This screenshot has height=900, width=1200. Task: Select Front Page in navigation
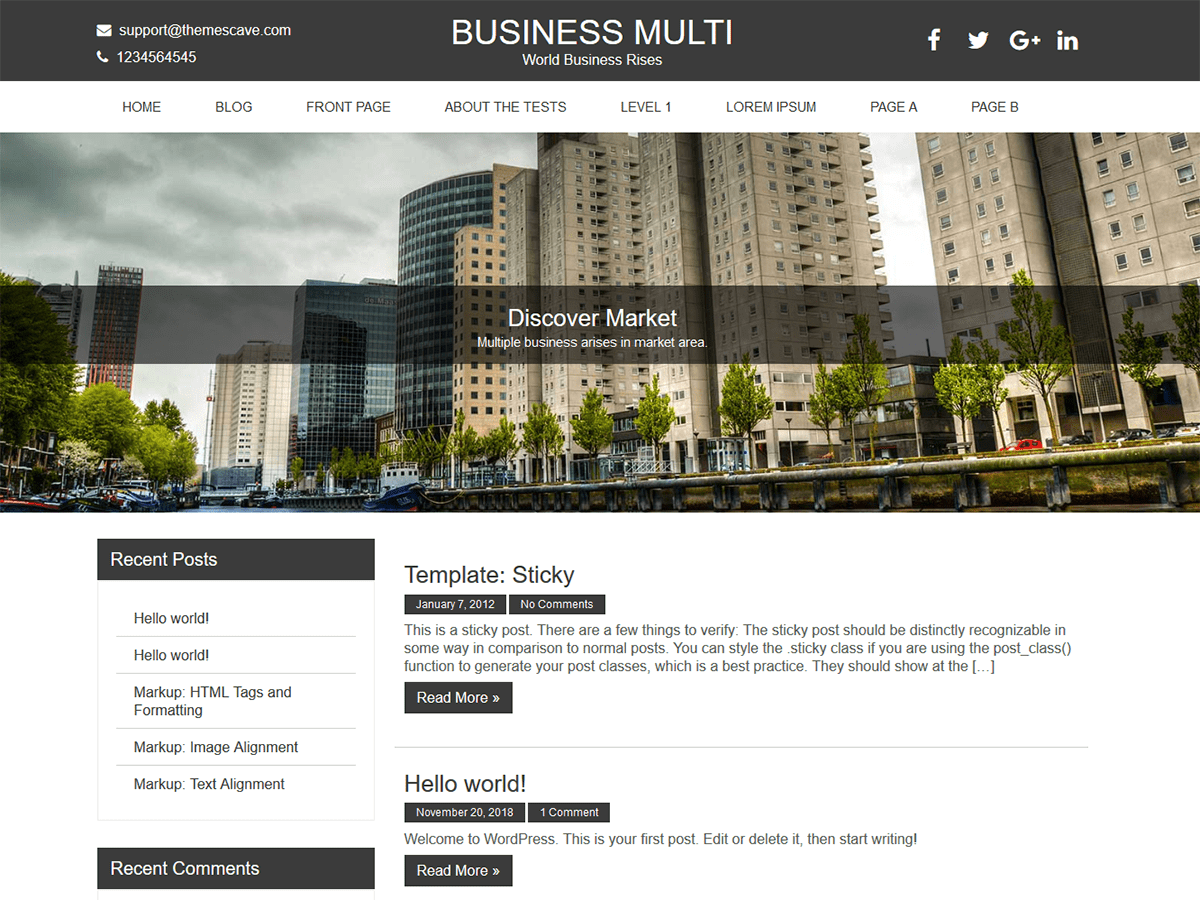(348, 107)
